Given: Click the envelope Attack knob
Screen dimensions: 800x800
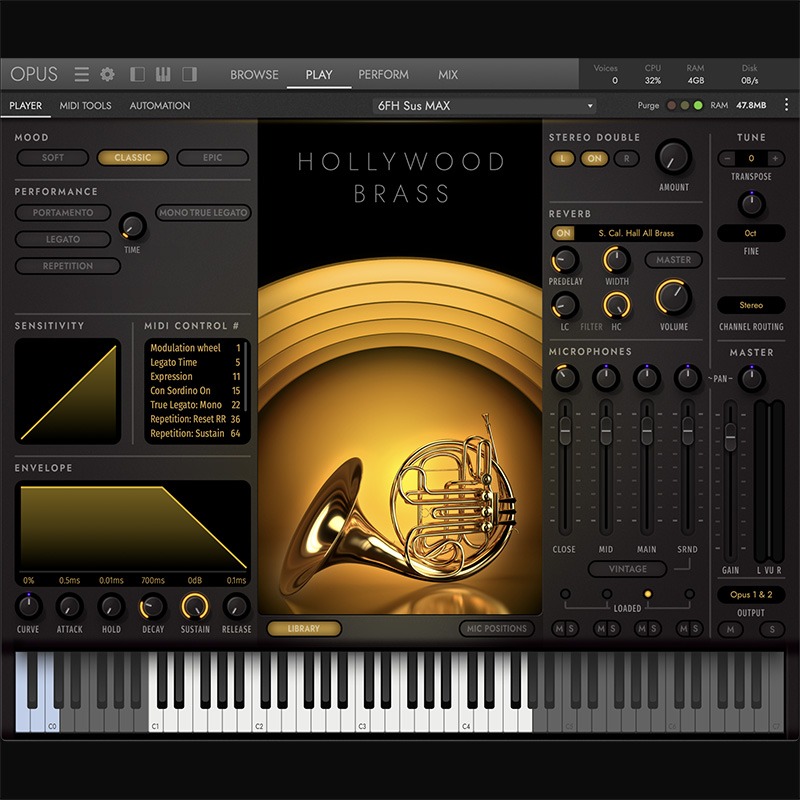Looking at the screenshot, I should [69, 607].
